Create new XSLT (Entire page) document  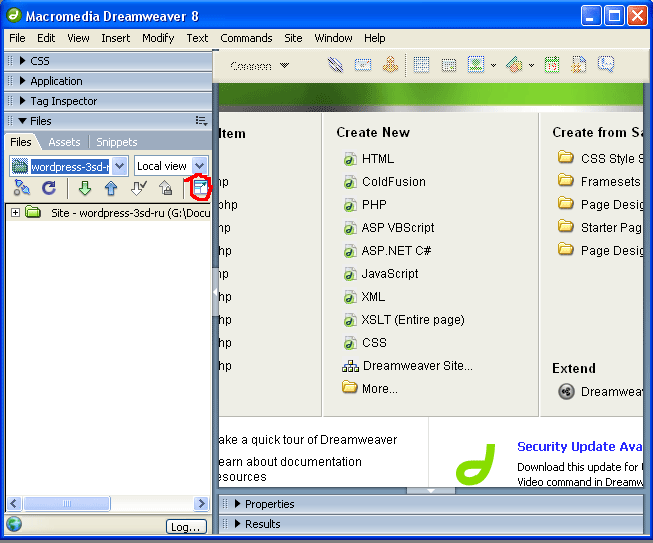point(413,320)
